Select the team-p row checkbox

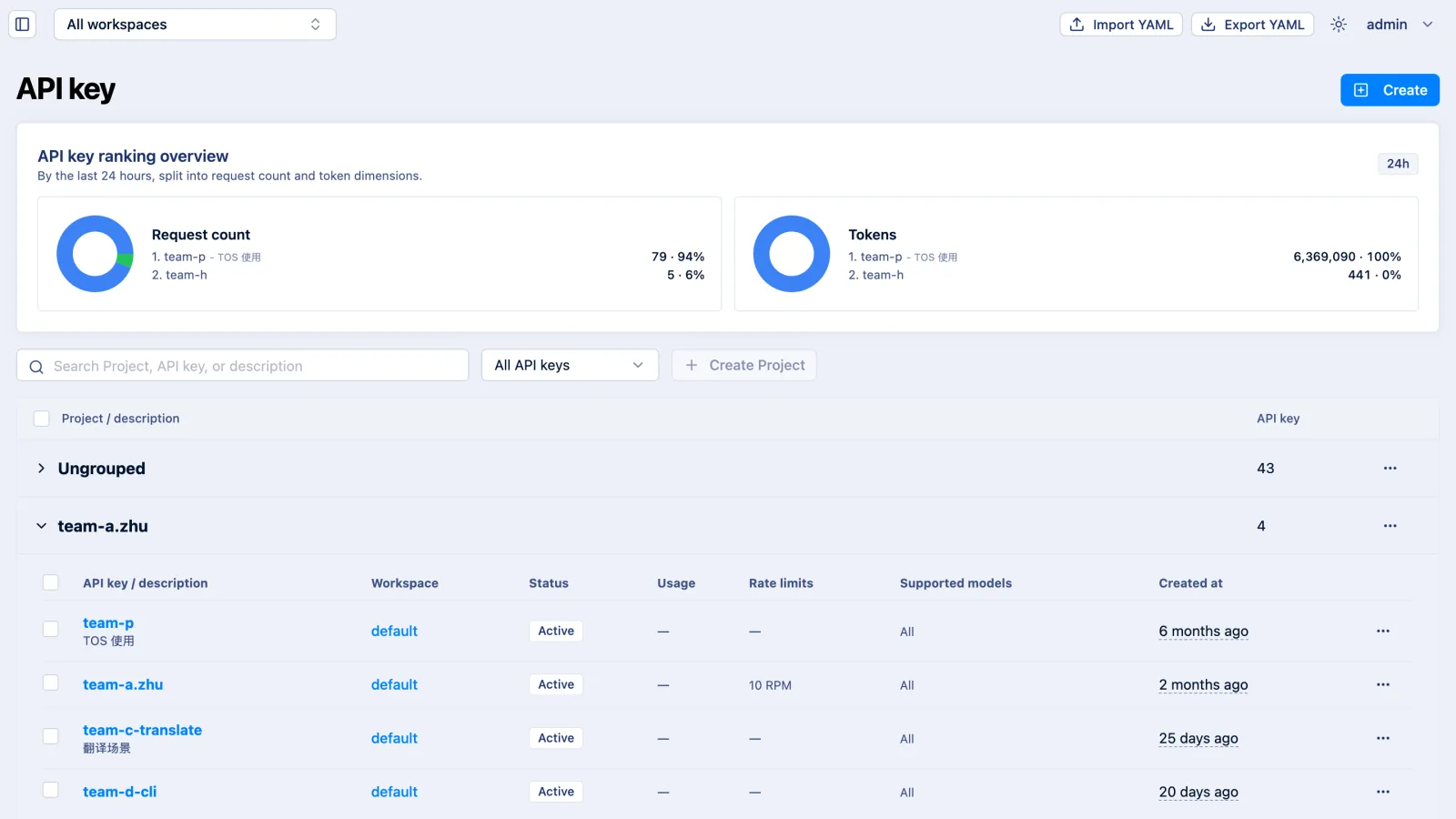tap(51, 629)
